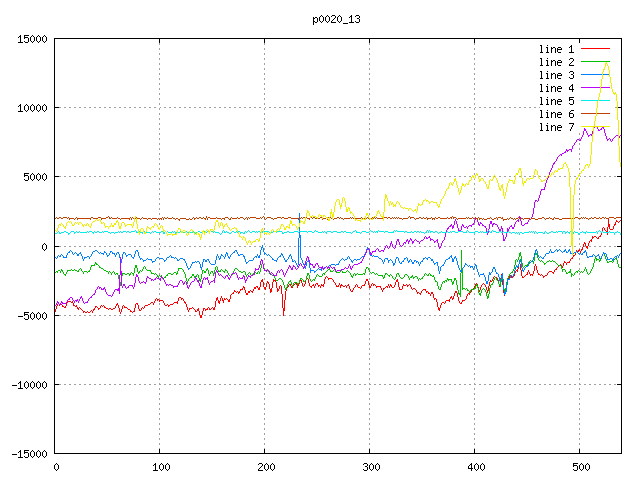Select the 'line 6' legend label
The image size is (640, 480).
click(x=556, y=114)
